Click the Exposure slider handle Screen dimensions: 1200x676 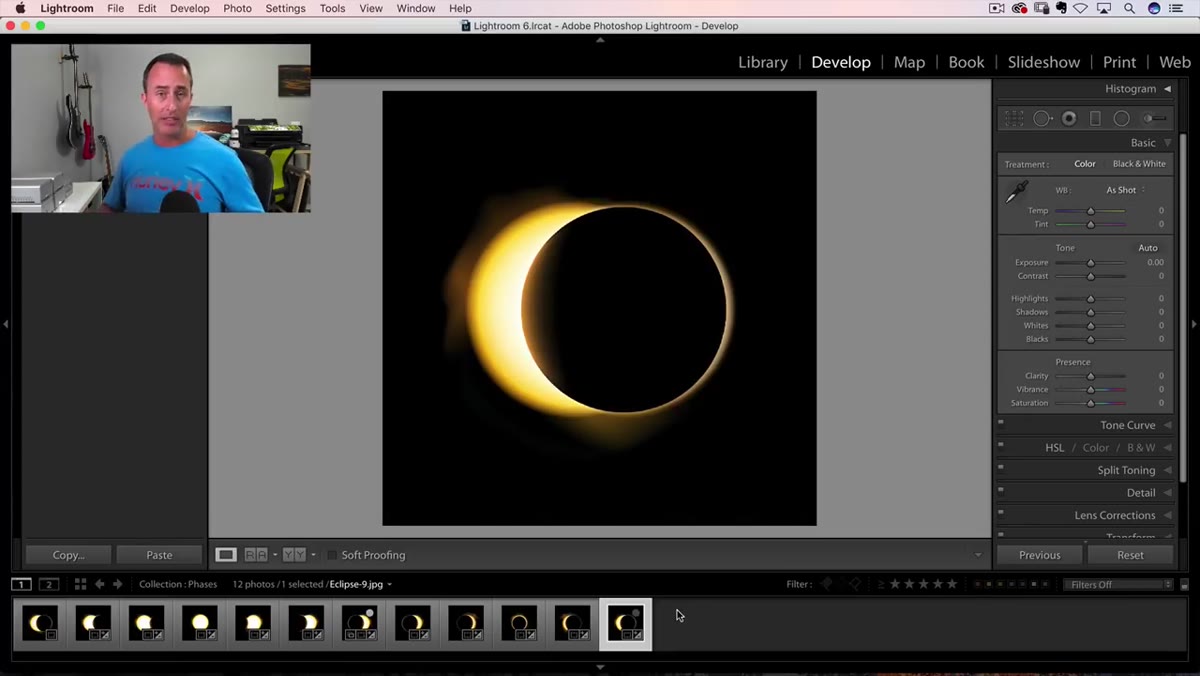click(1091, 263)
